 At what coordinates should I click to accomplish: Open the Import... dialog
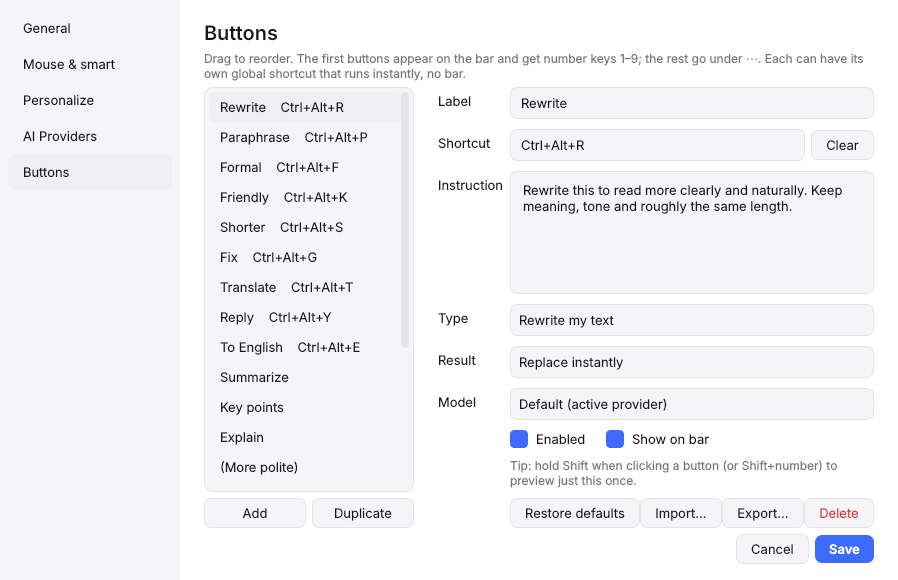[x=680, y=513]
